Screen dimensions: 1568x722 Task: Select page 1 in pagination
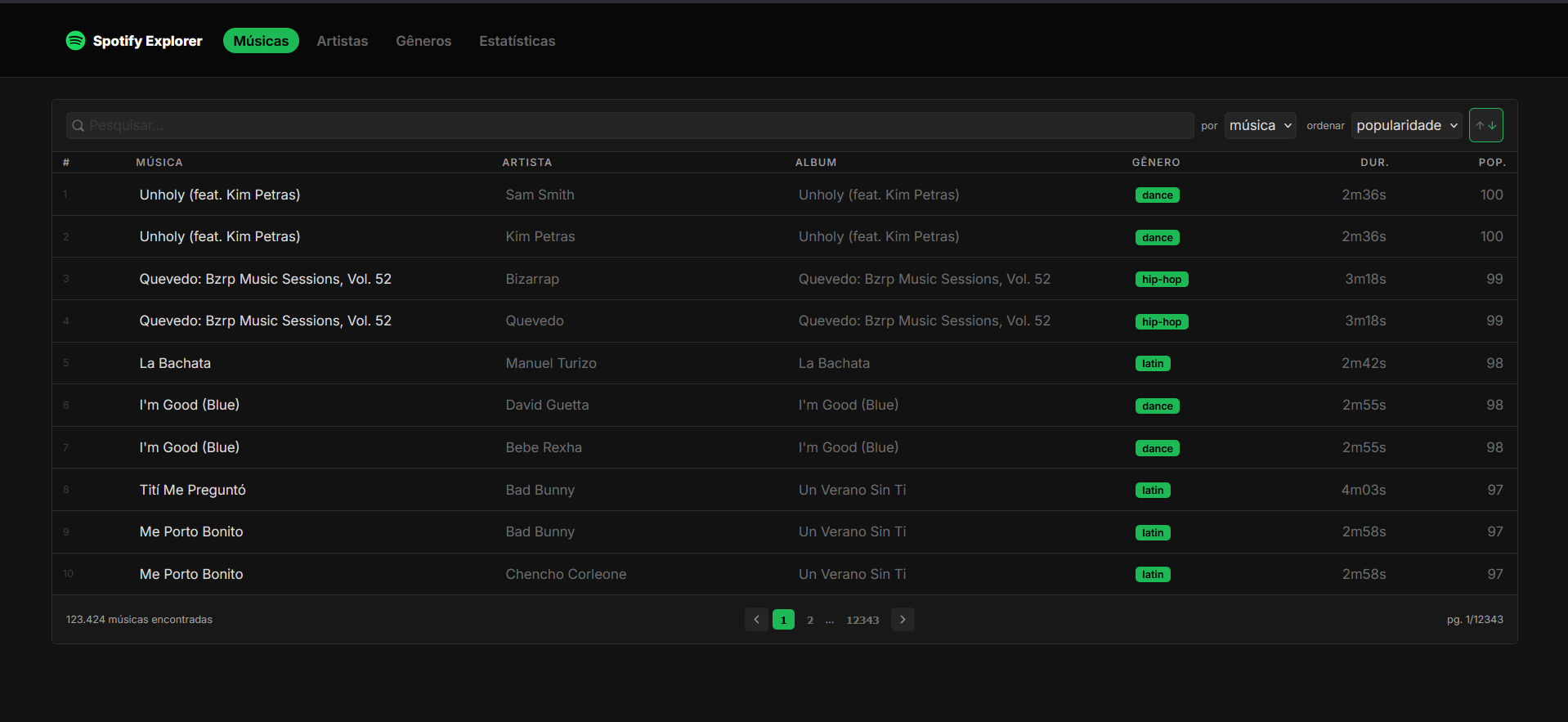point(783,620)
